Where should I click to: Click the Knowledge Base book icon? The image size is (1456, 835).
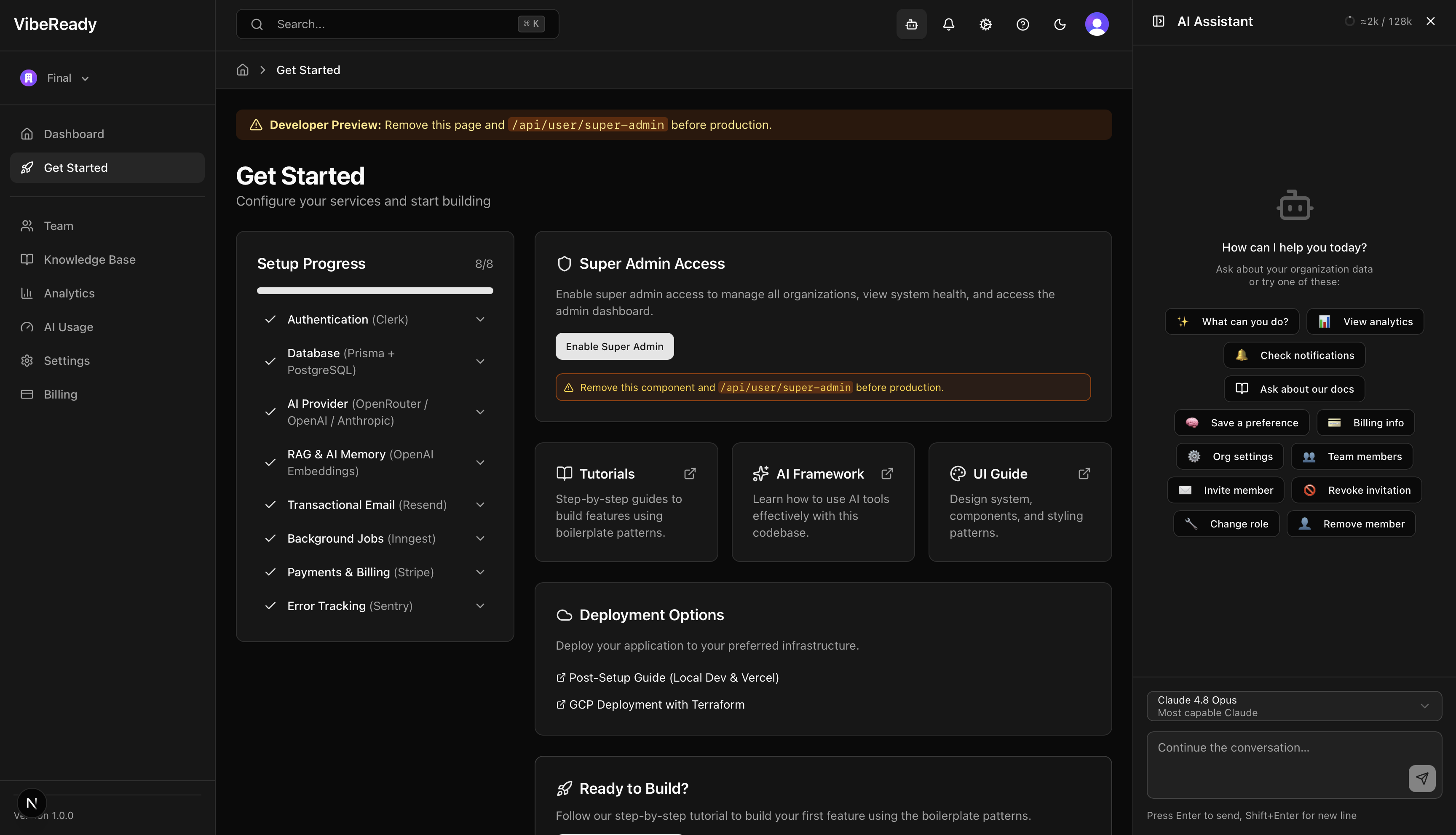pyautogui.click(x=27, y=259)
